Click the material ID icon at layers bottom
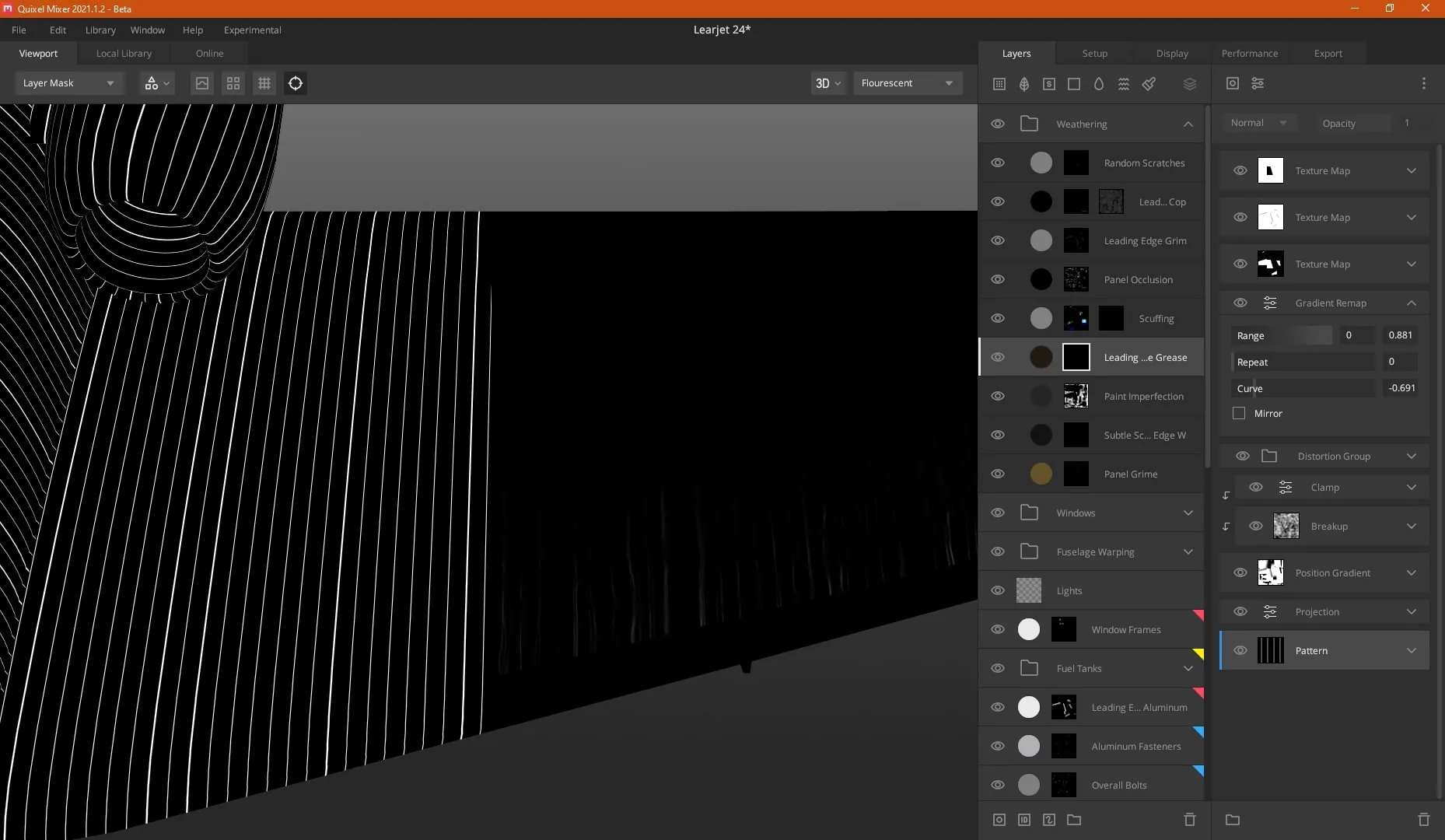The width and height of the screenshot is (1445, 840). [x=1024, y=820]
